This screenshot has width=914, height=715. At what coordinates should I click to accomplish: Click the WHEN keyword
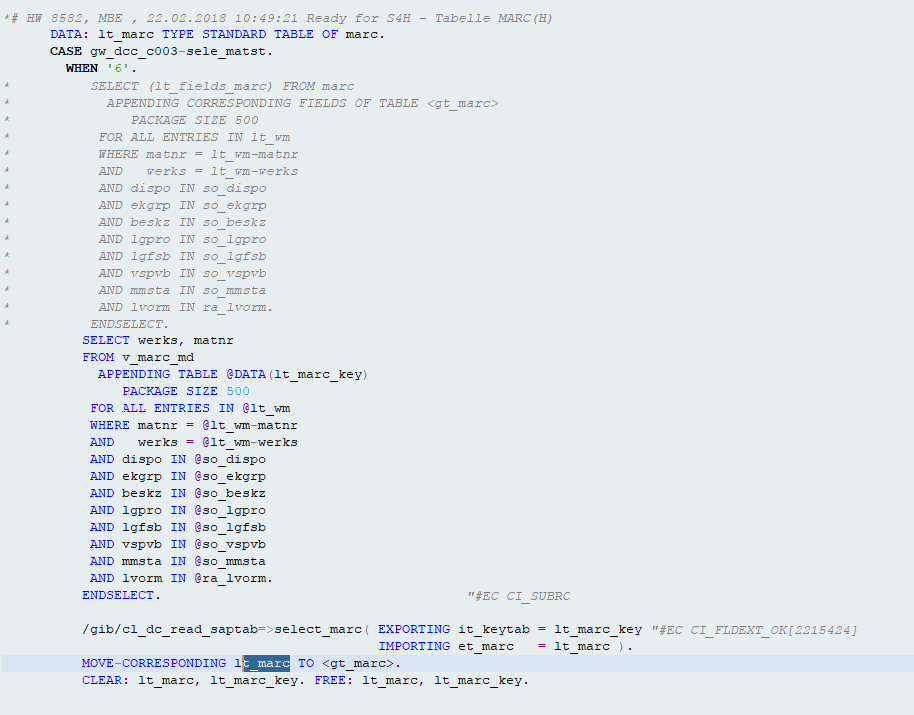(82, 68)
